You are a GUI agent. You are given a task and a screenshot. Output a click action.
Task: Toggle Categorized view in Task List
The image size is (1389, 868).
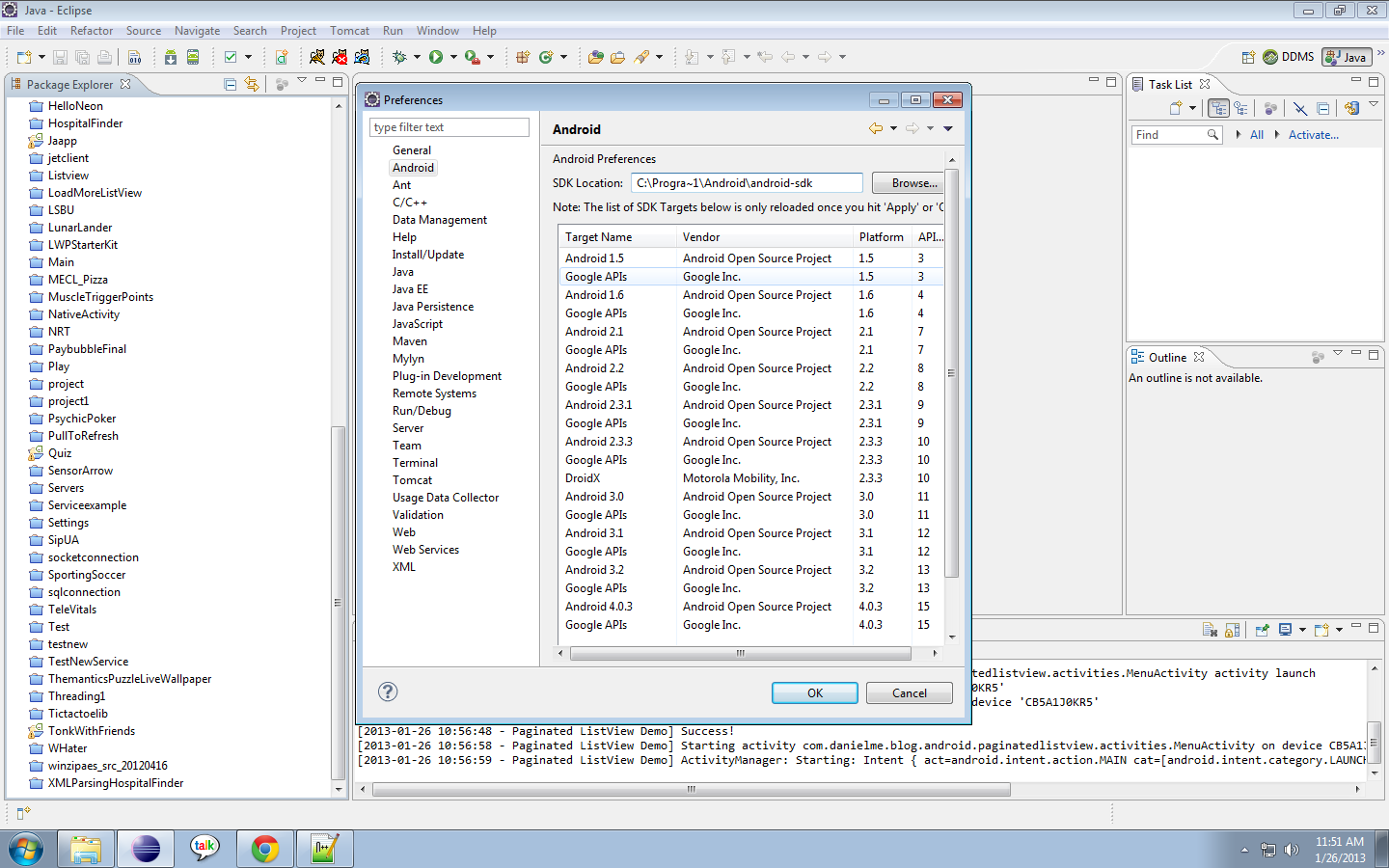(1218, 108)
